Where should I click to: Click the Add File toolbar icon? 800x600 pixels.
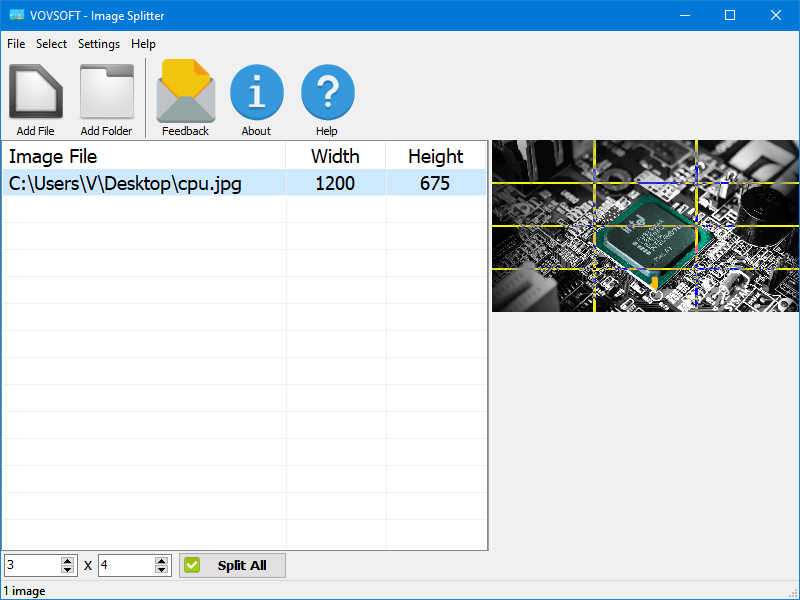pyautogui.click(x=36, y=92)
